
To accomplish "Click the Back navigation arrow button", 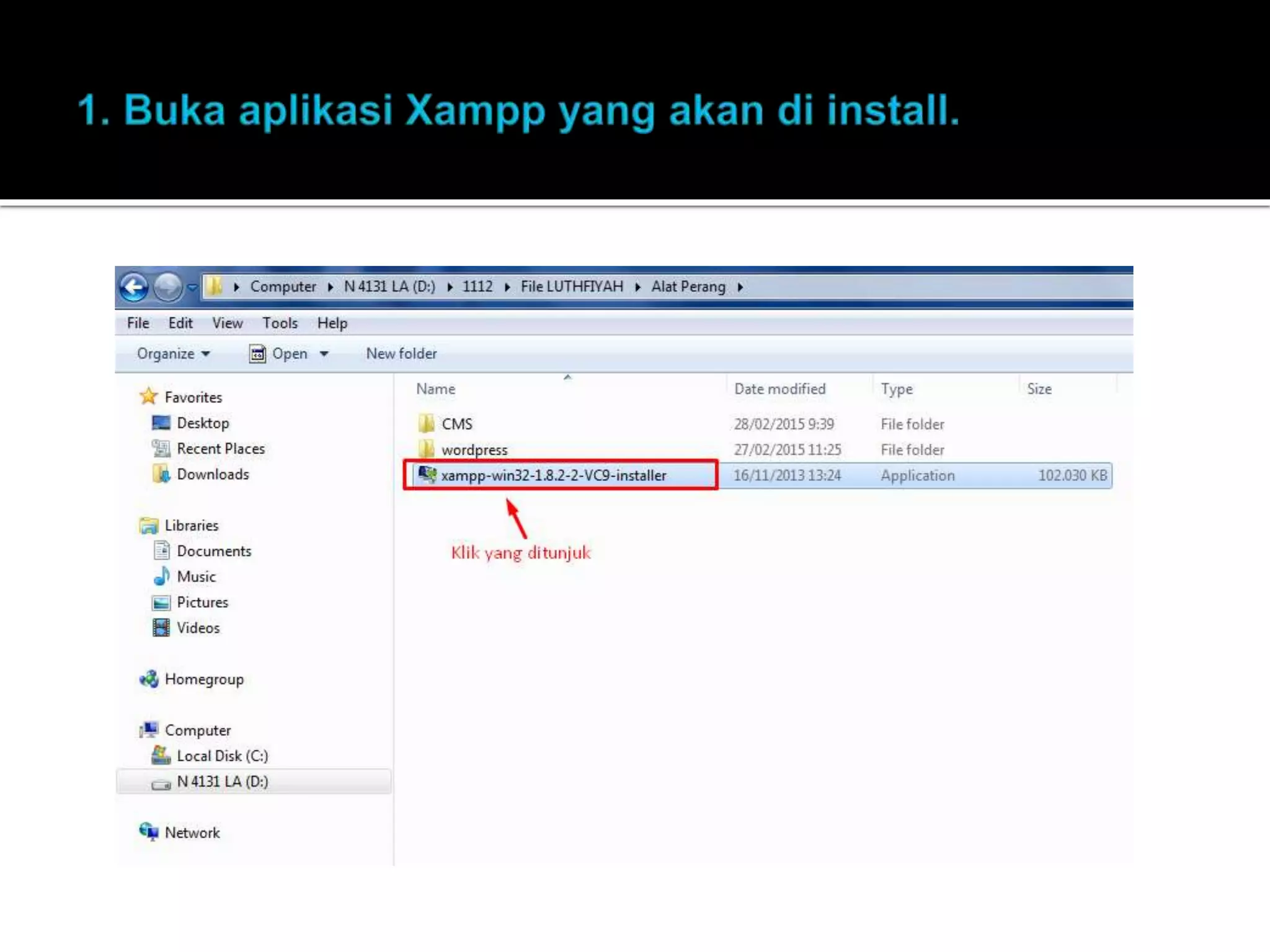I will [x=134, y=287].
